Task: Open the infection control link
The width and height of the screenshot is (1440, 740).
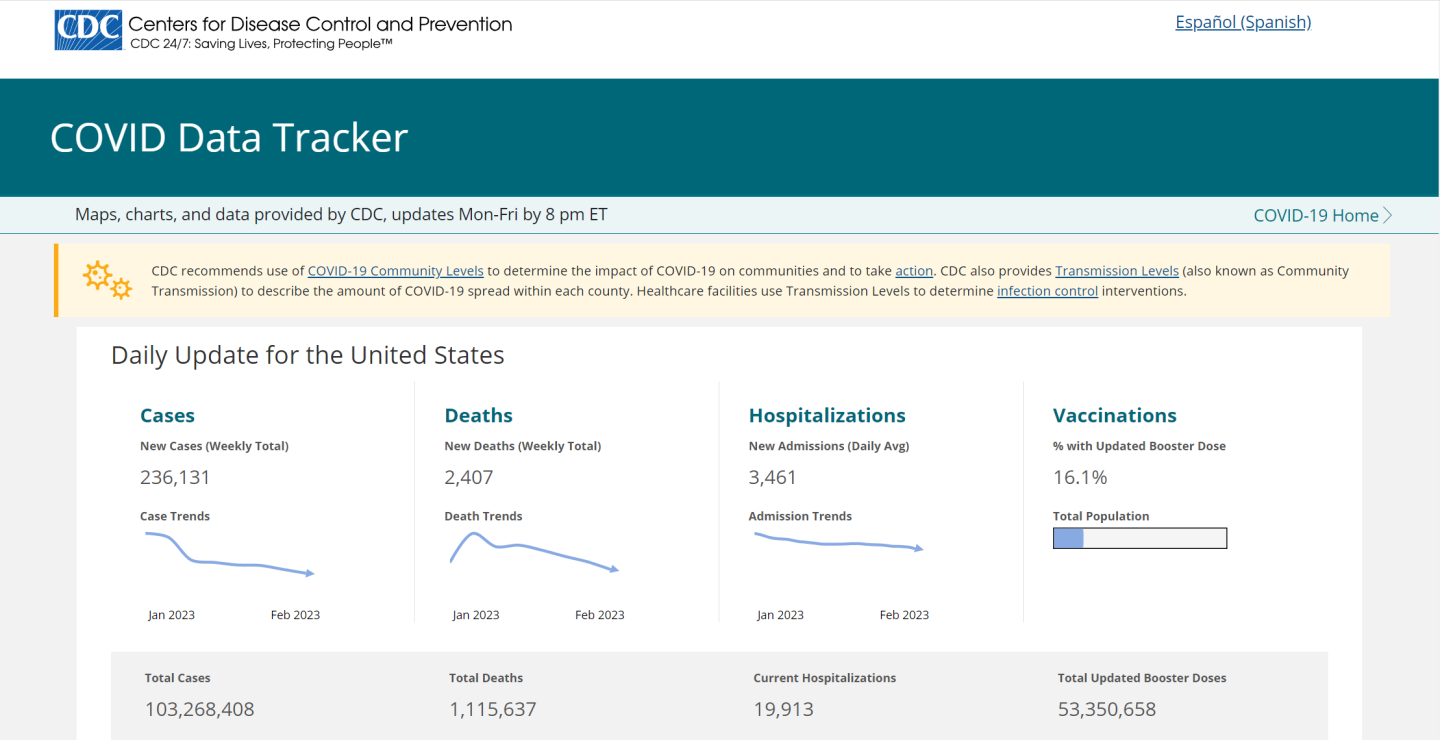Action: pyautogui.click(x=1047, y=291)
